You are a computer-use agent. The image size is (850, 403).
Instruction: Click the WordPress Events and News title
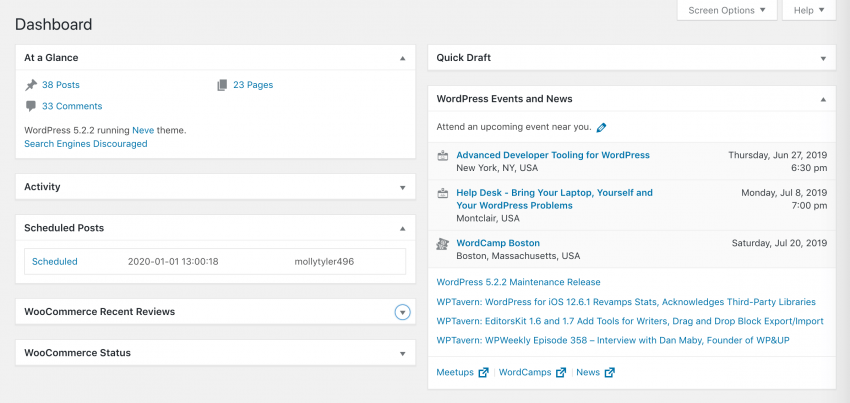504,99
